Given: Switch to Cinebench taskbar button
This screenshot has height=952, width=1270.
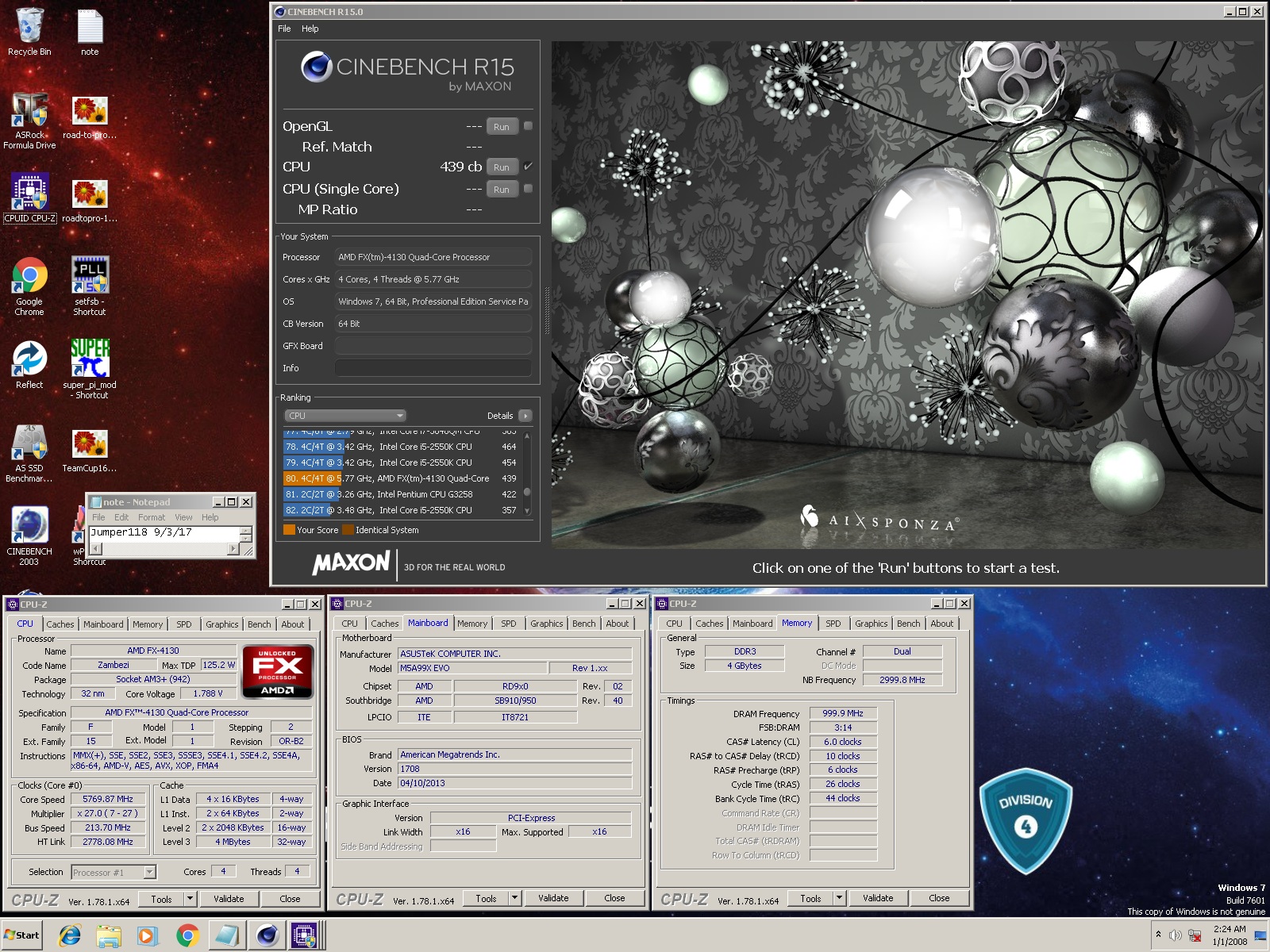Looking at the screenshot, I should [267, 936].
